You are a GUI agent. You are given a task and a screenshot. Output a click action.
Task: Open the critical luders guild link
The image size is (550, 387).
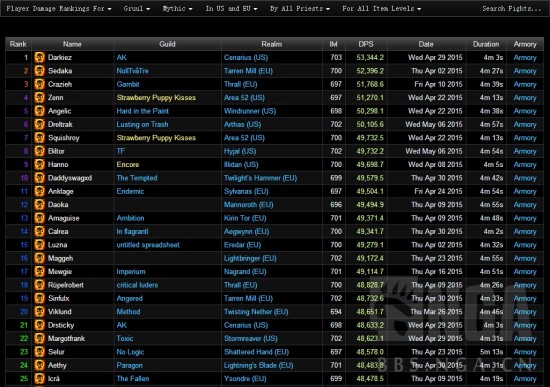click(137, 285)
